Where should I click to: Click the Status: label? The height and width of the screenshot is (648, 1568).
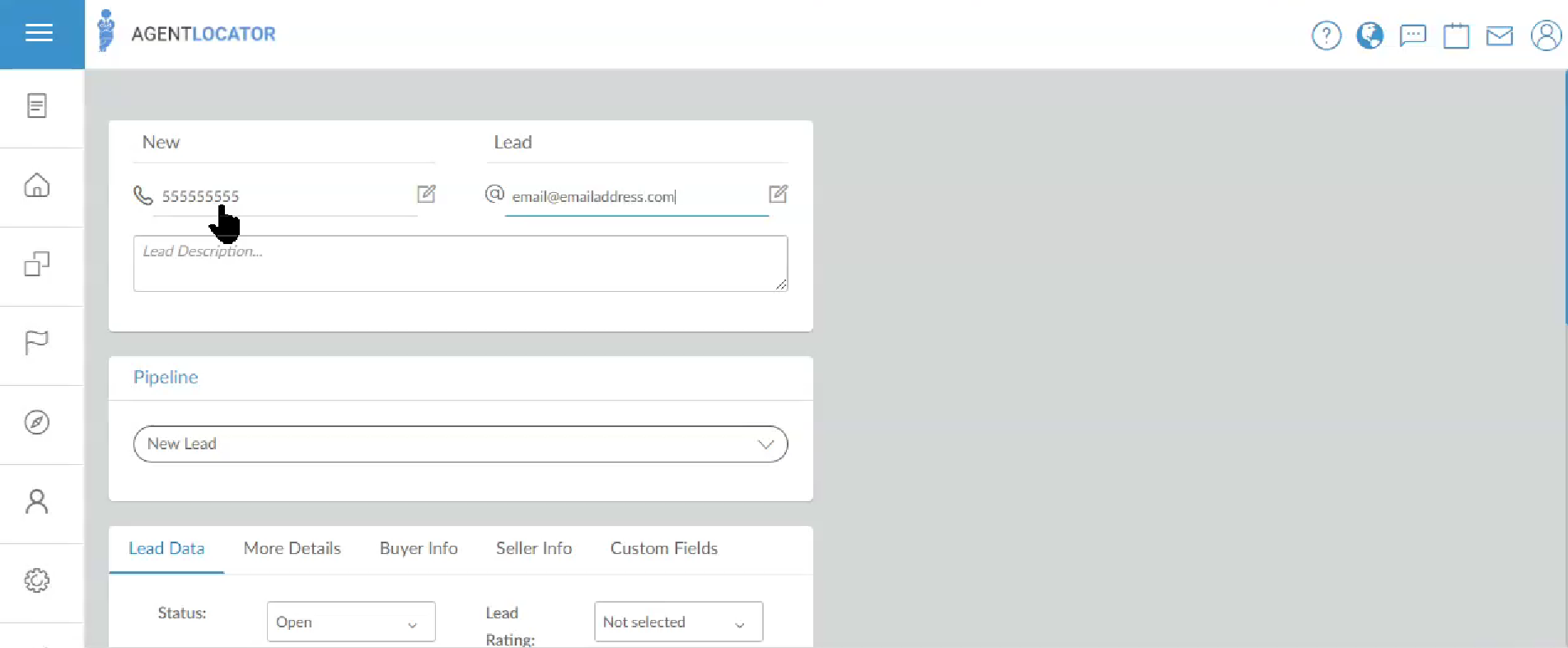click(x=182, y=613)
